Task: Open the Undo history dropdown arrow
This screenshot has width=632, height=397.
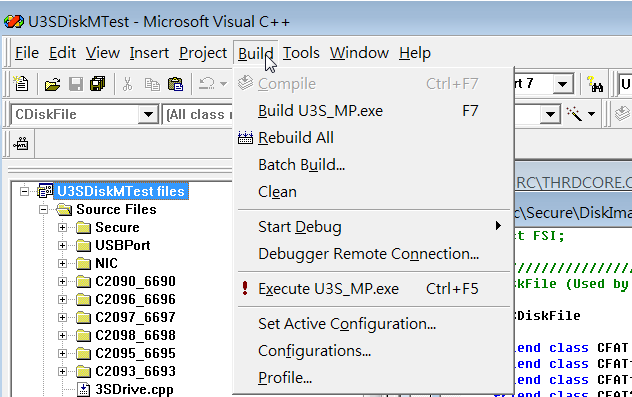Action: pos(223,84)
